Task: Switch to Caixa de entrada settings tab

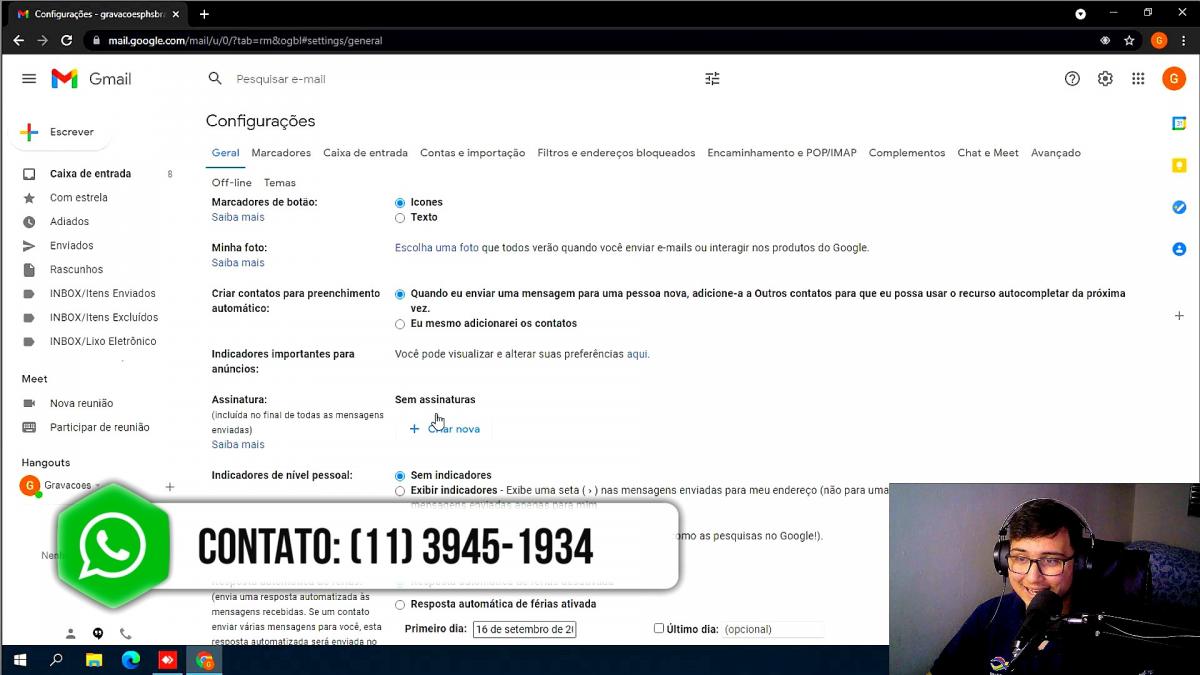Action: tap(365, 153)
